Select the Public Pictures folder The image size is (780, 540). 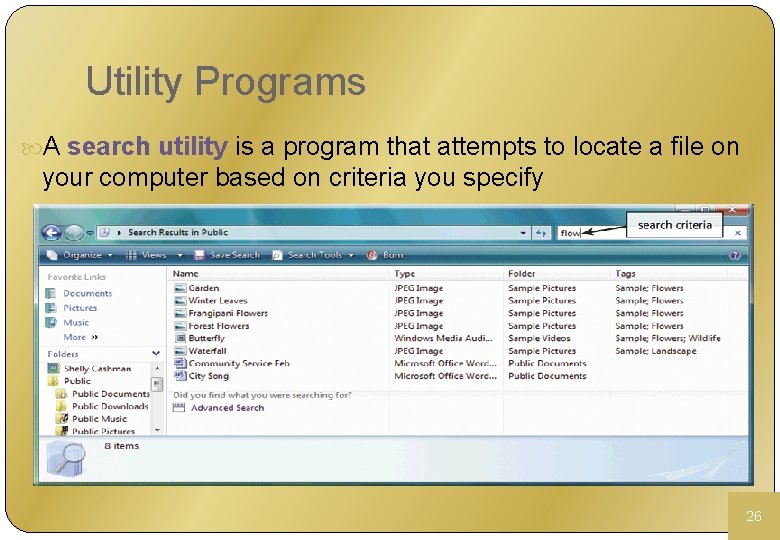pyautogui.click(x=103, y=431)
